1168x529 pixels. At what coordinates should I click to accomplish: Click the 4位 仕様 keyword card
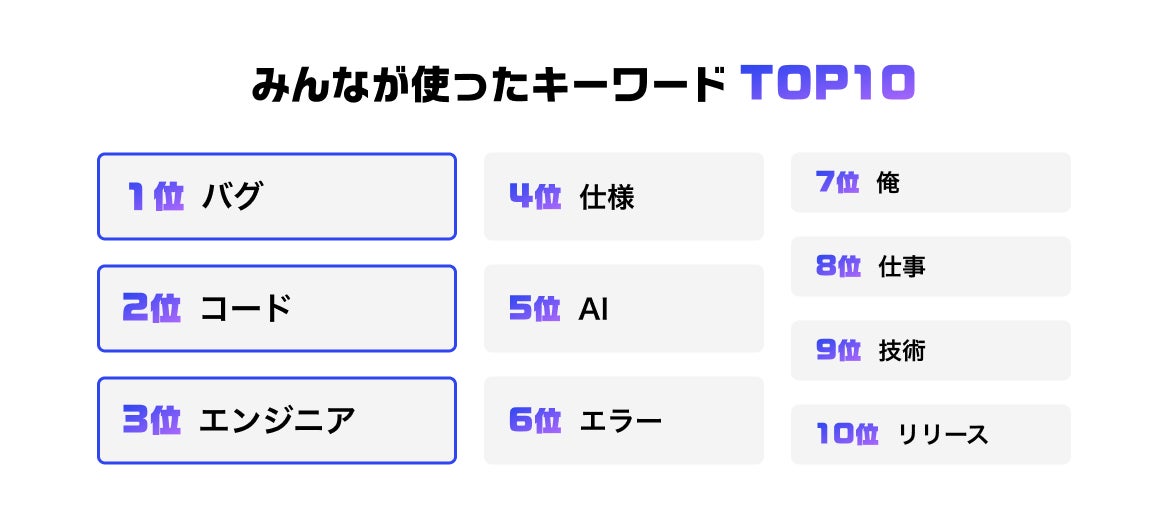tap(623, 197)
